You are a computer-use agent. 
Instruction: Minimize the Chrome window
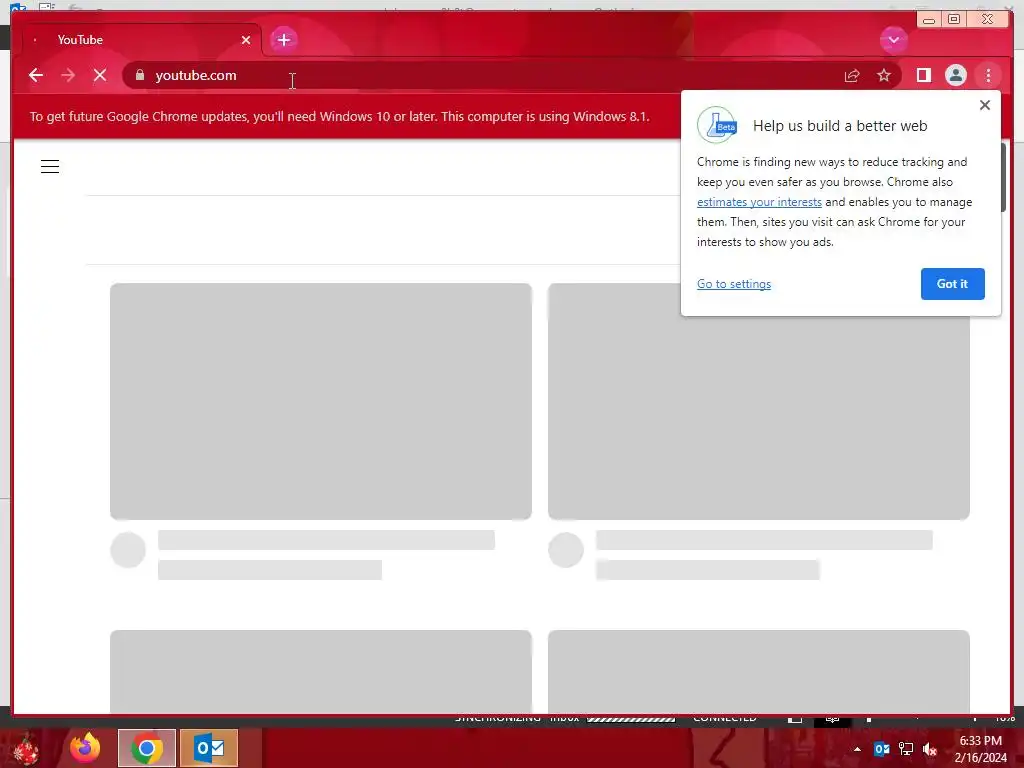929,20
